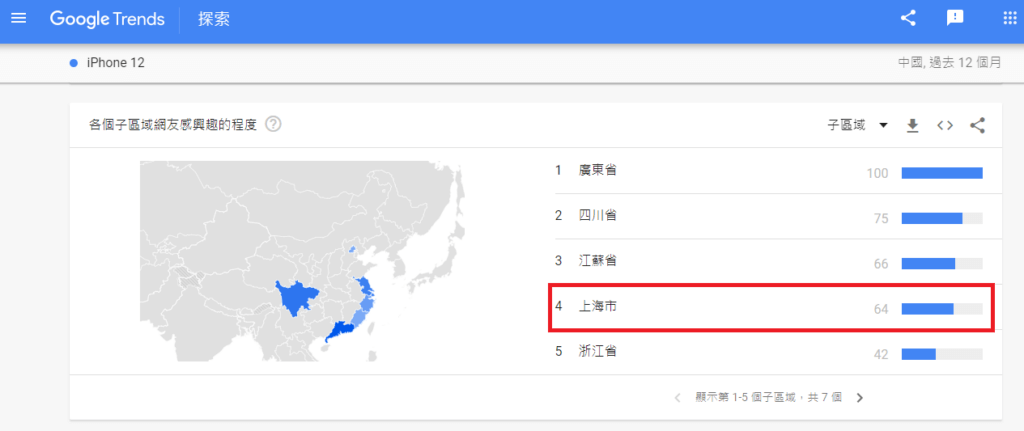Share the subregion interest card

(978, 125)
